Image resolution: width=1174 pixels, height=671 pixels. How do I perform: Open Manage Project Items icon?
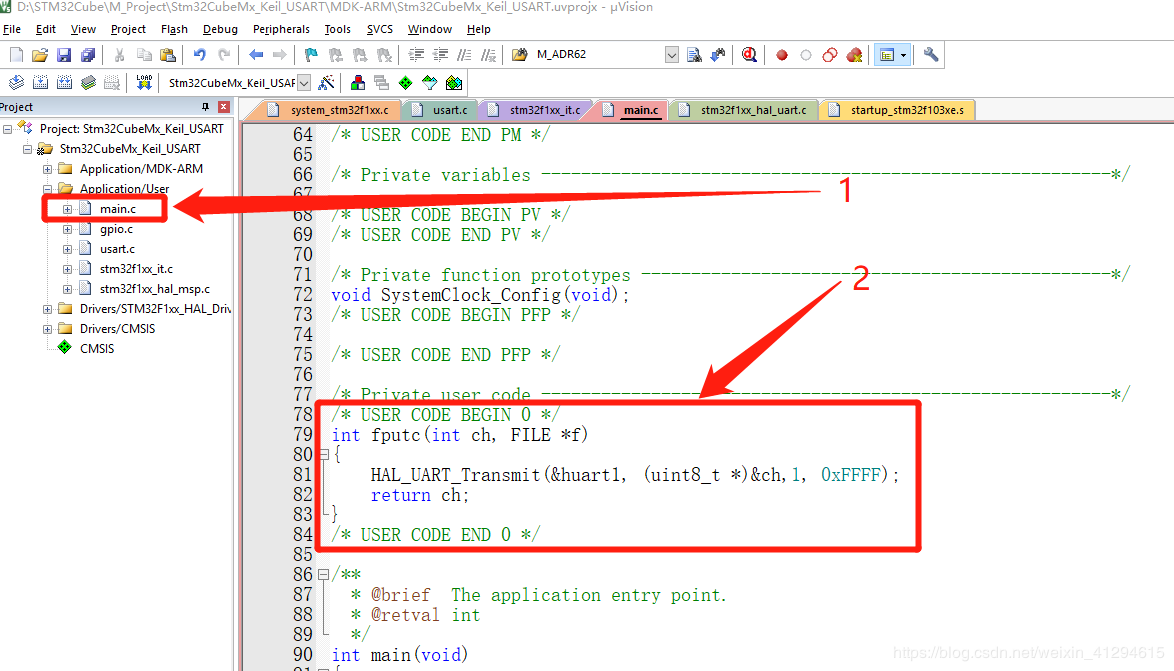(x=358, y=82)
